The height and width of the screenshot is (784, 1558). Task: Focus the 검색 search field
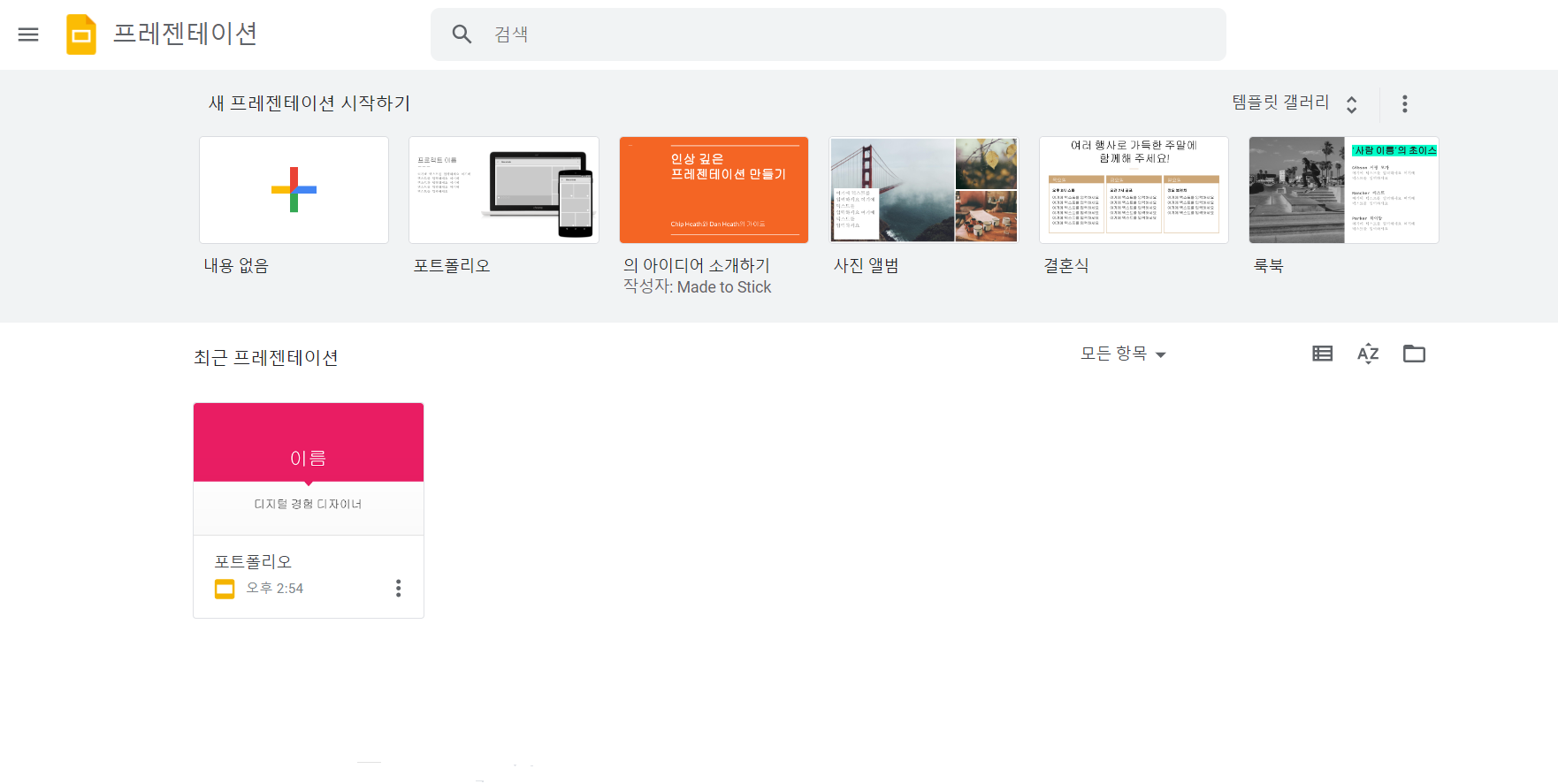tap(828, 34)
